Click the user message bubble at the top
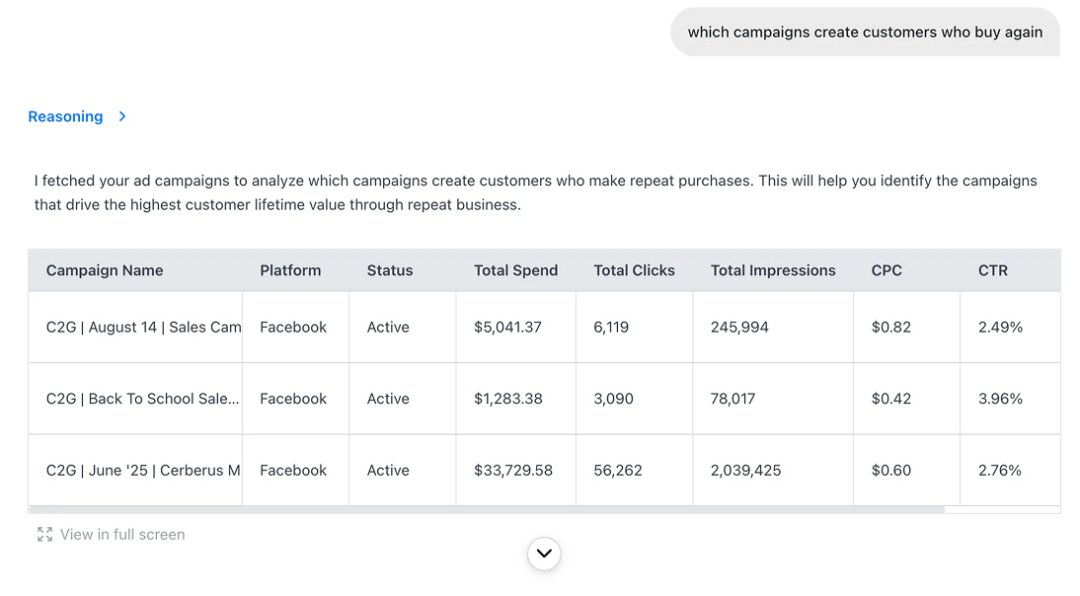Viewport: 1080px width, 596px height. [x=864, y=32]
